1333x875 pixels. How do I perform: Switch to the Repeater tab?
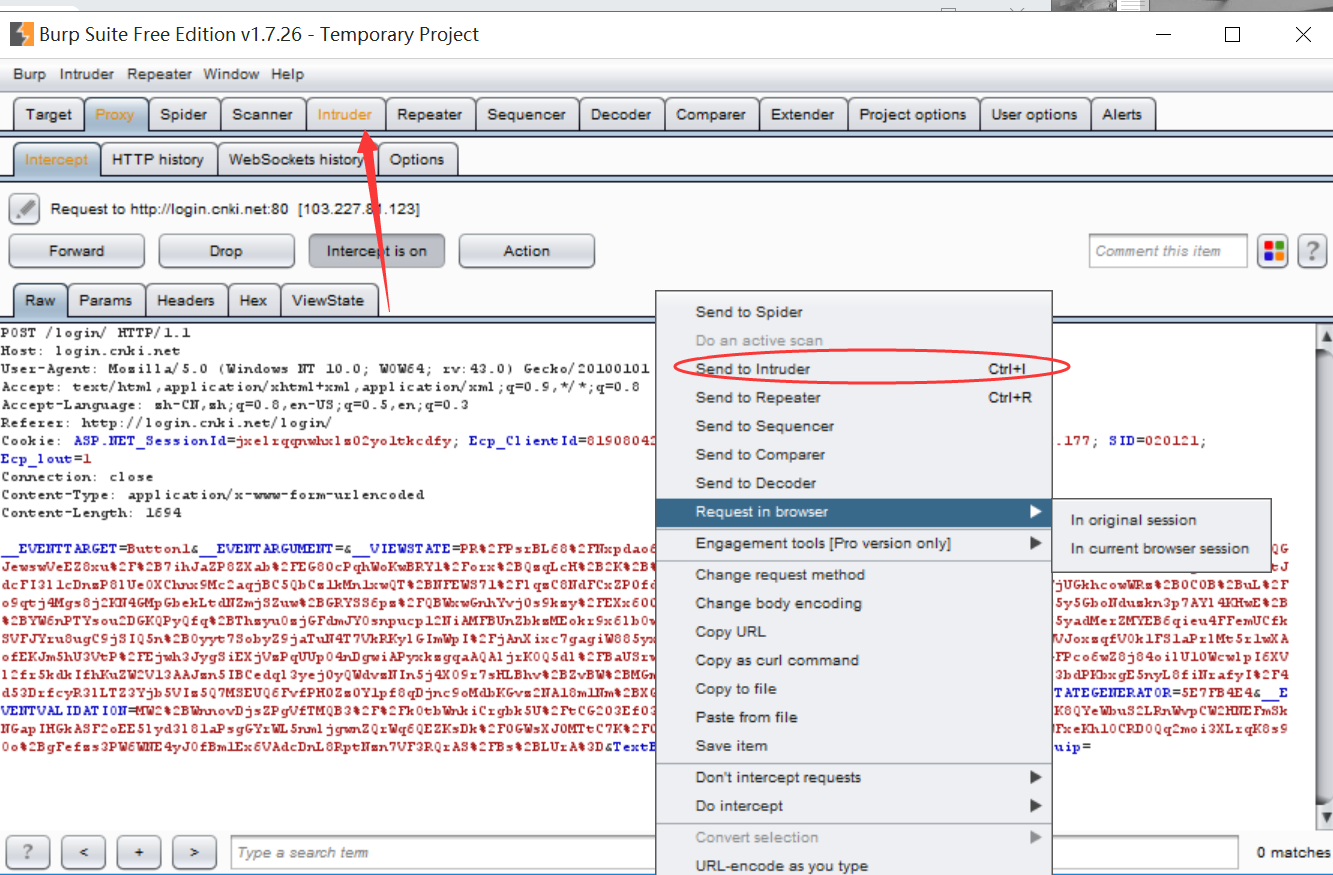[x=430, y=114]
